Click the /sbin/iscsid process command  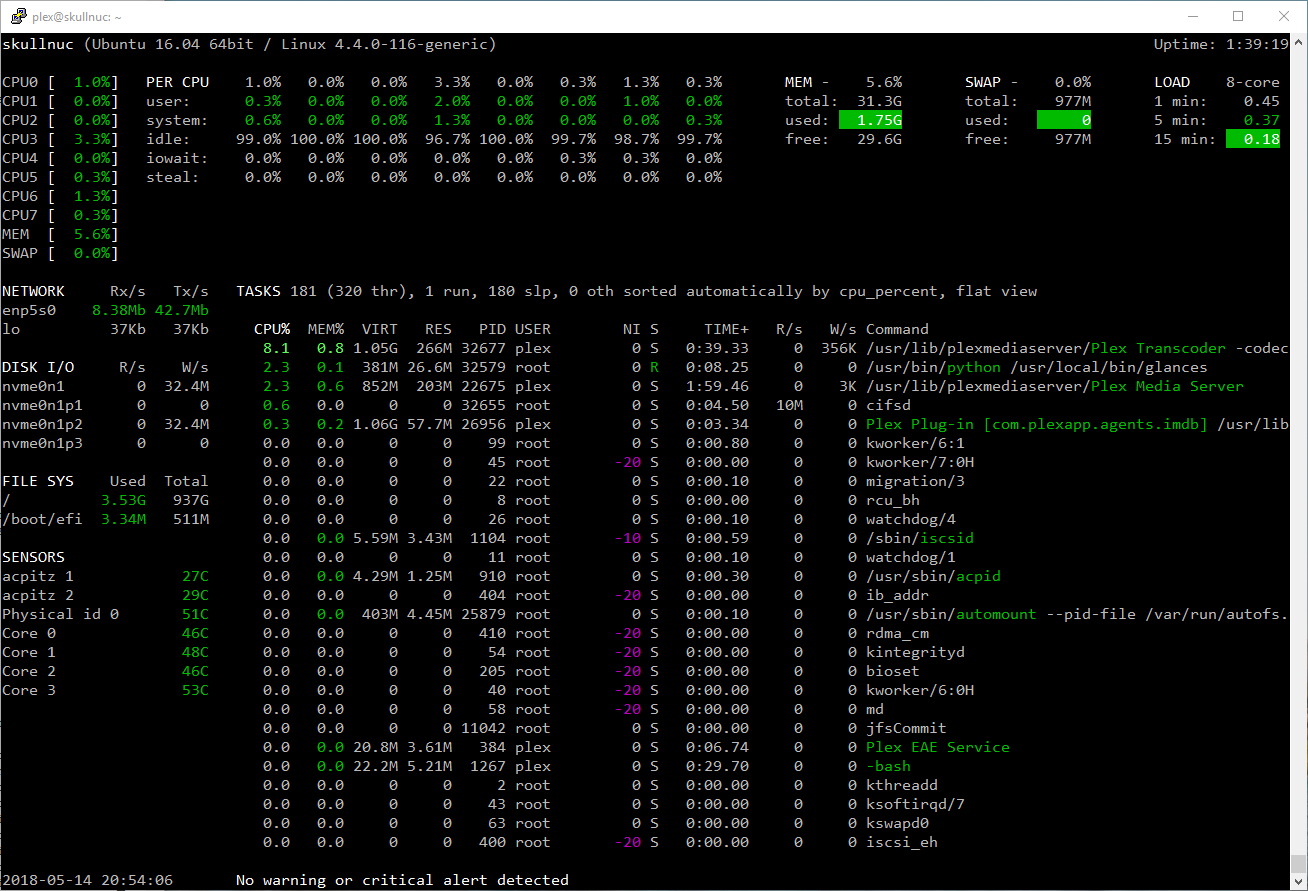coord(920,538)
